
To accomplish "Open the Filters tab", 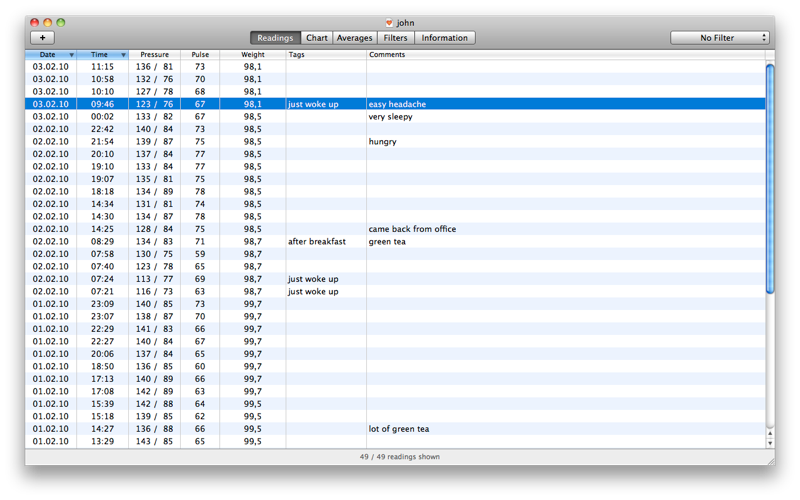I will [395, 38].
